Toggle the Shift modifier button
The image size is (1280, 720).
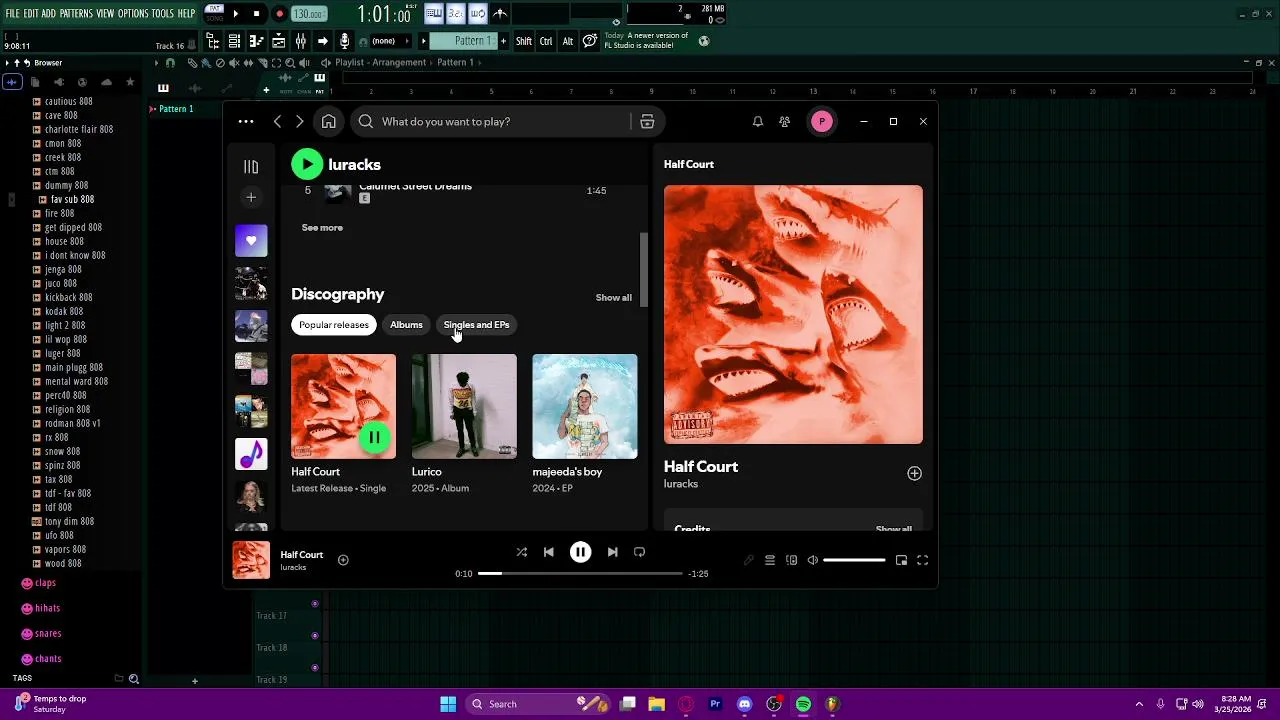click(x=524, y=41)
